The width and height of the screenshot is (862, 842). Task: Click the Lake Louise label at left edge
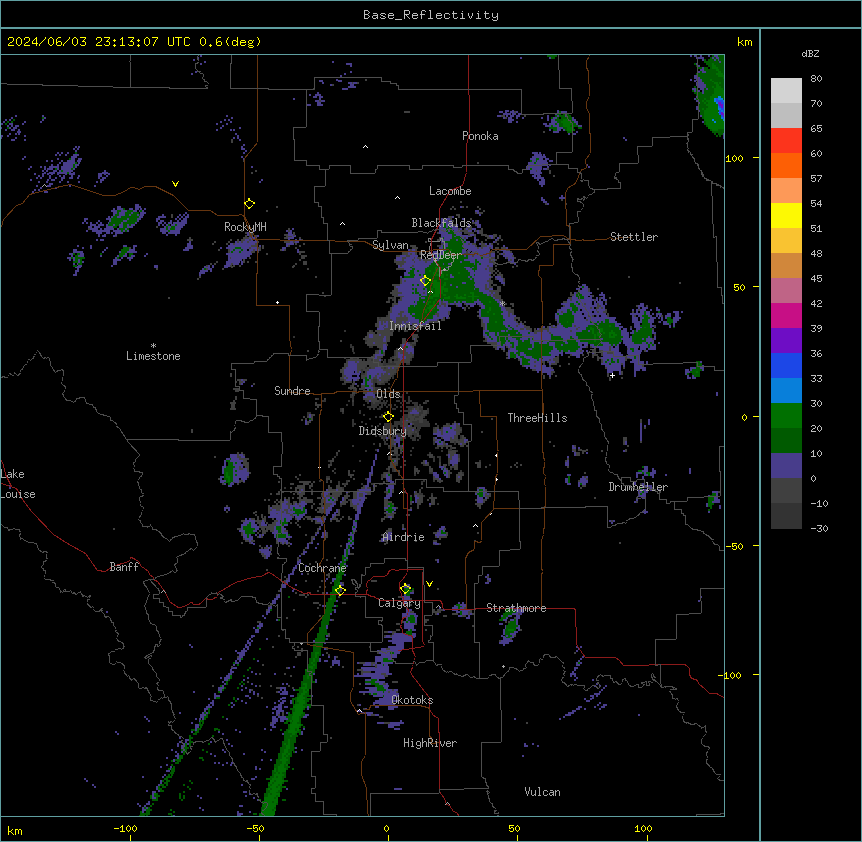pos(18,484)
